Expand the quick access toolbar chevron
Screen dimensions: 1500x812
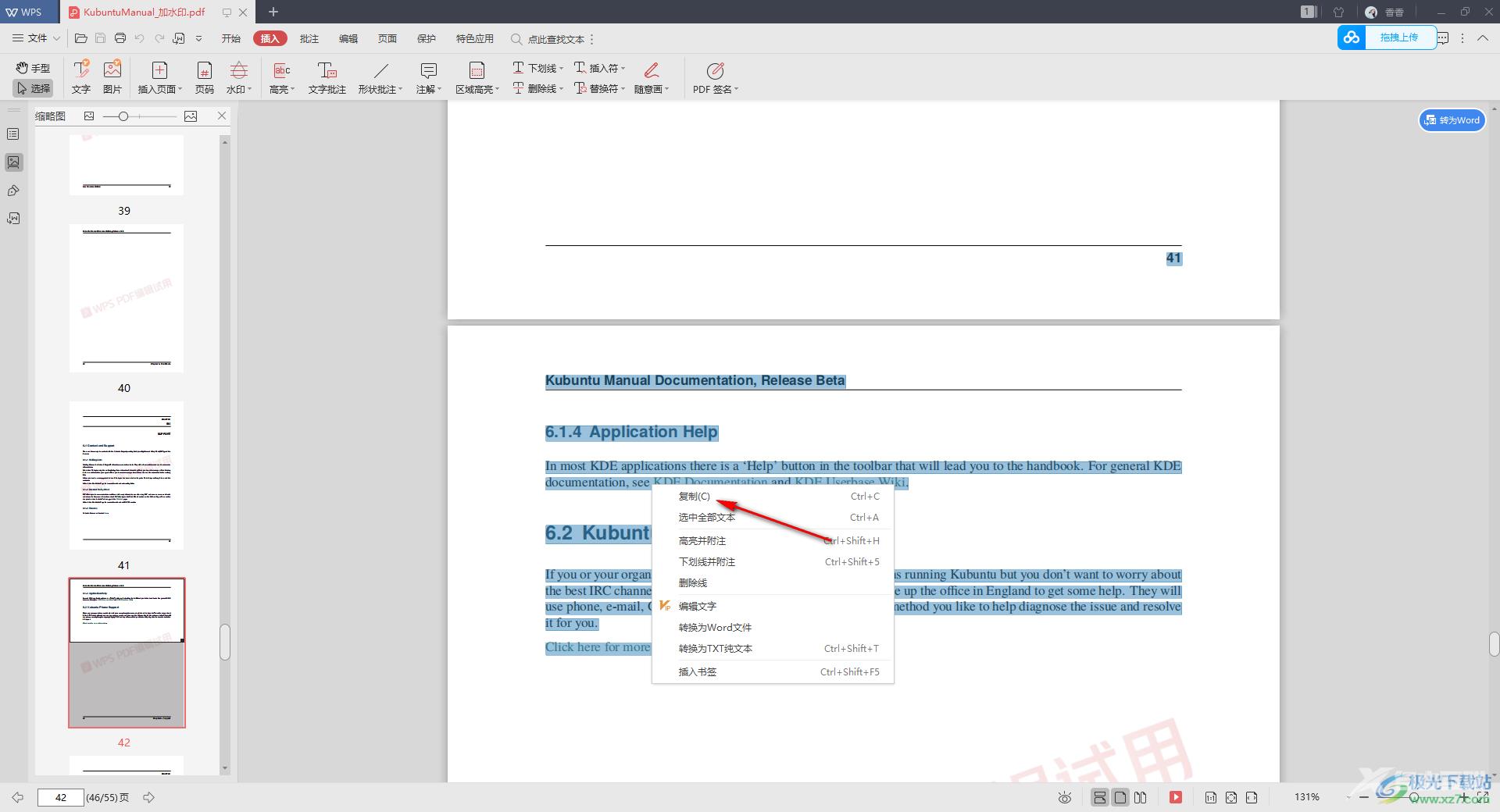198,38
